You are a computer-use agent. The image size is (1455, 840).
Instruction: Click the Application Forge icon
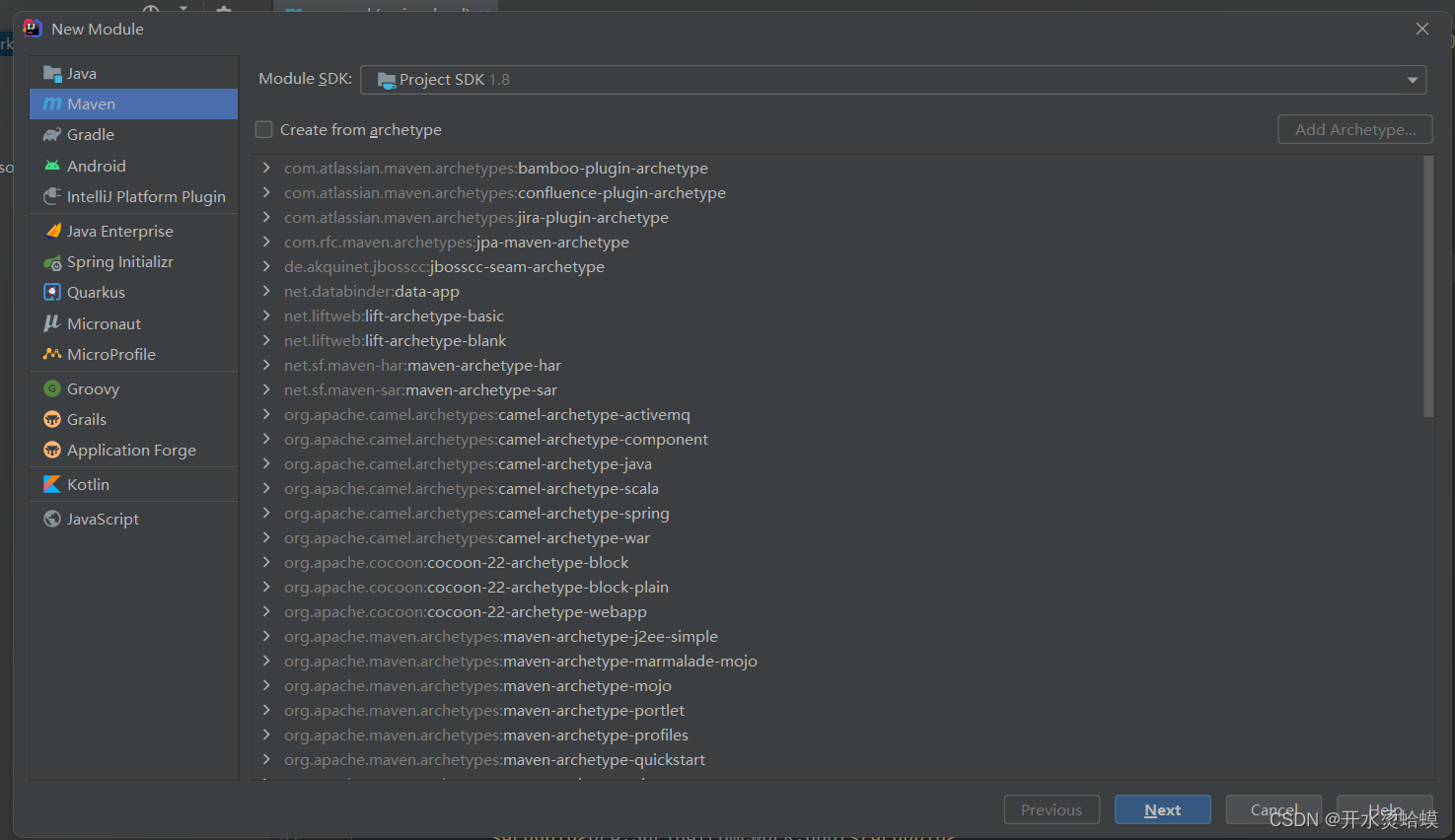[52, 450]
